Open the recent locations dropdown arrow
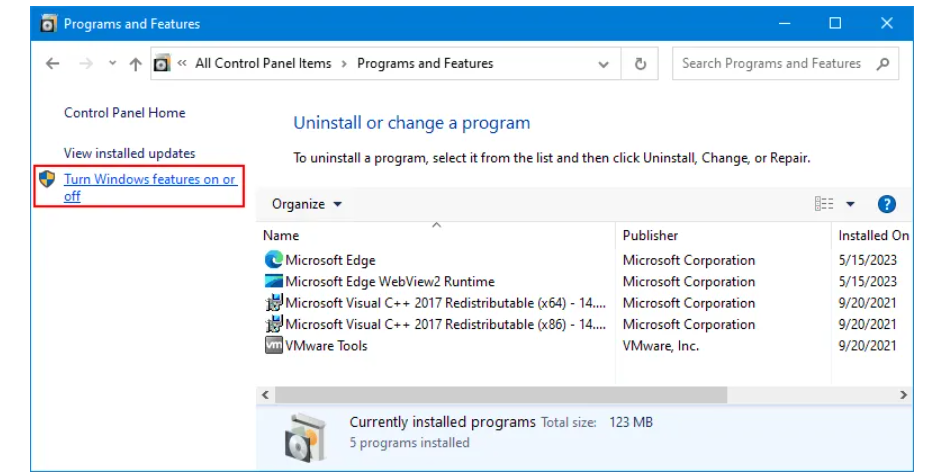 pyautogui.click(x=113, y=63)
